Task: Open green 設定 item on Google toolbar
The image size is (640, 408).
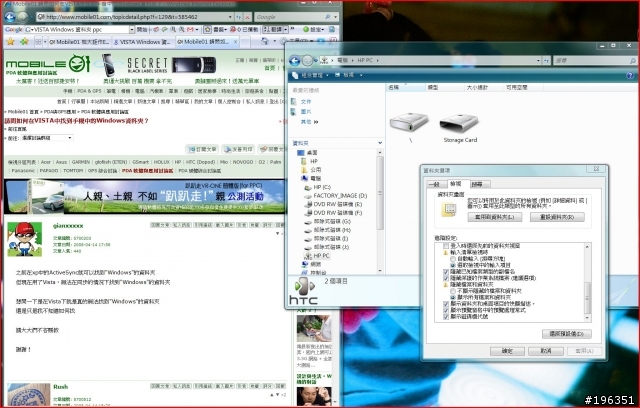Action: pos(313,29)
